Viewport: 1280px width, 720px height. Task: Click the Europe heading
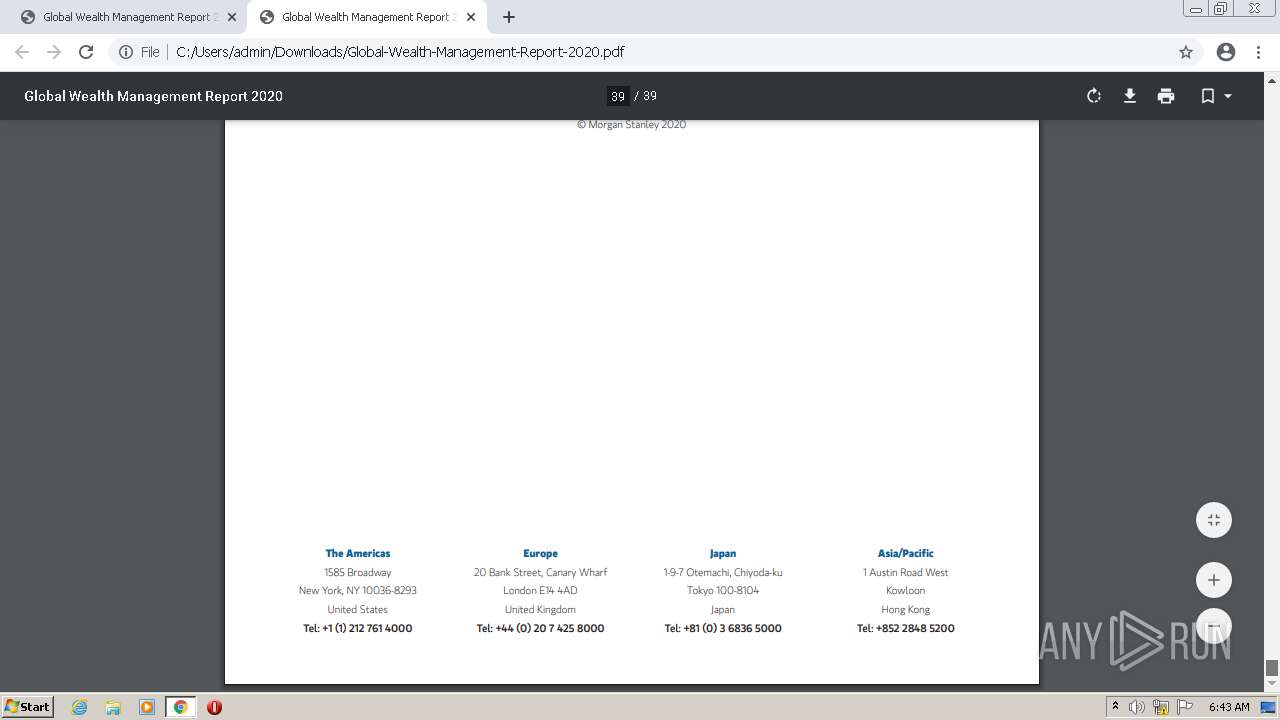point(540,553)
